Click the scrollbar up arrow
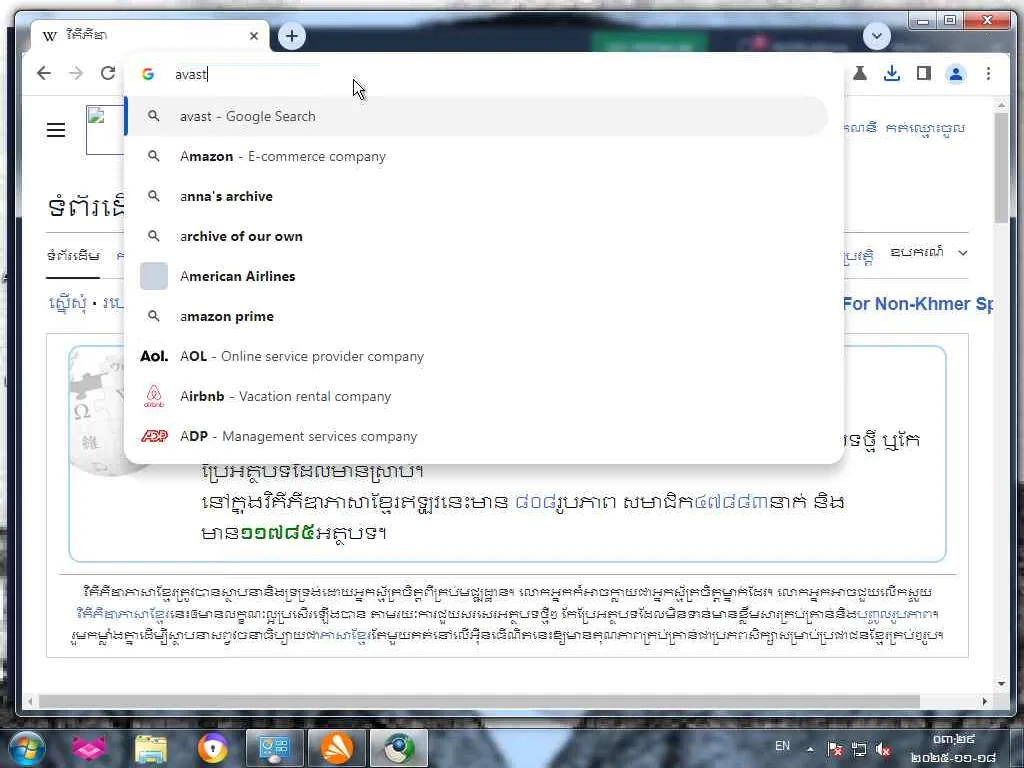 (x=1001, y=104)
